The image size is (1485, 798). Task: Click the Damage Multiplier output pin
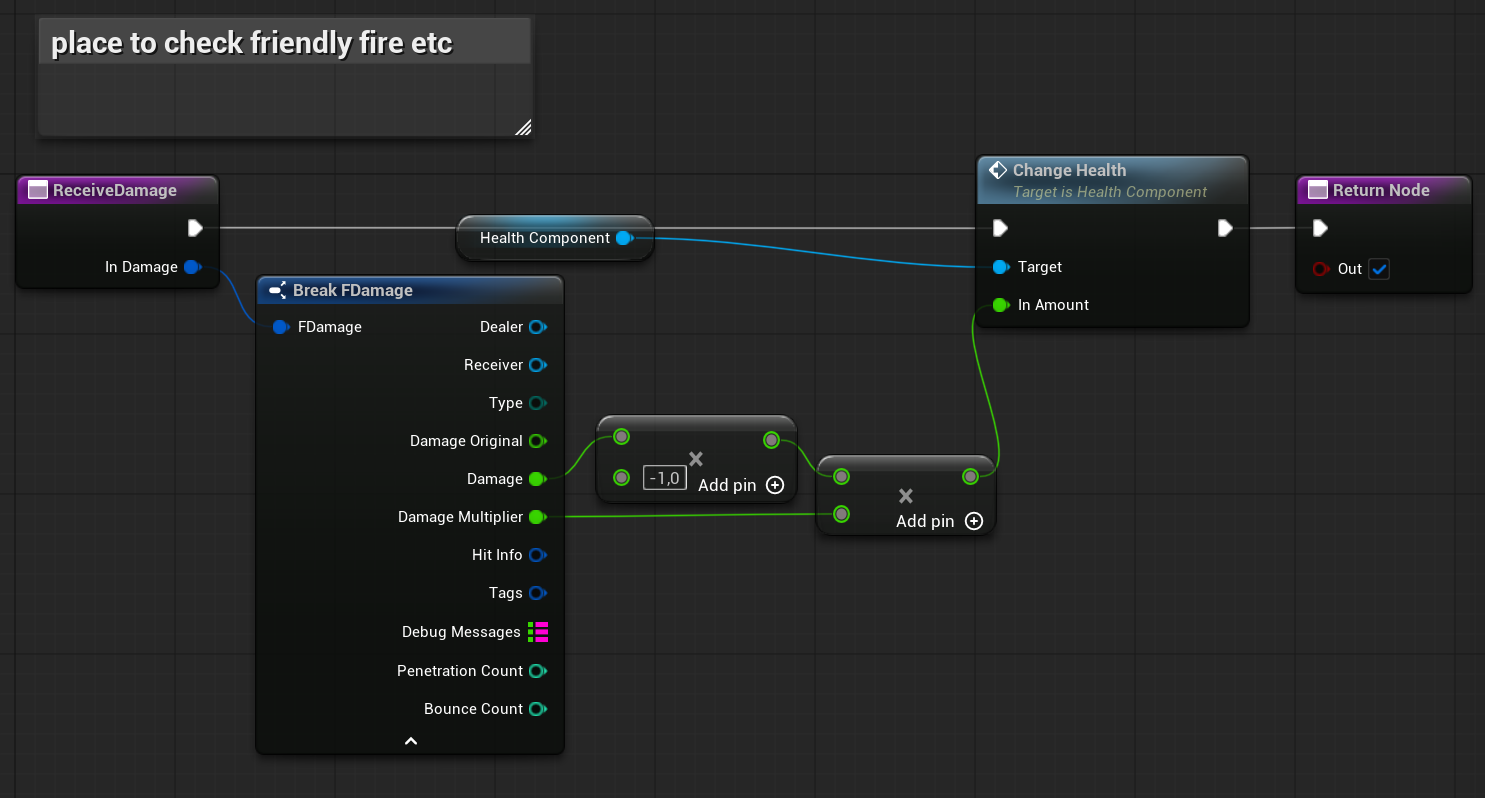tap(537, 517)
